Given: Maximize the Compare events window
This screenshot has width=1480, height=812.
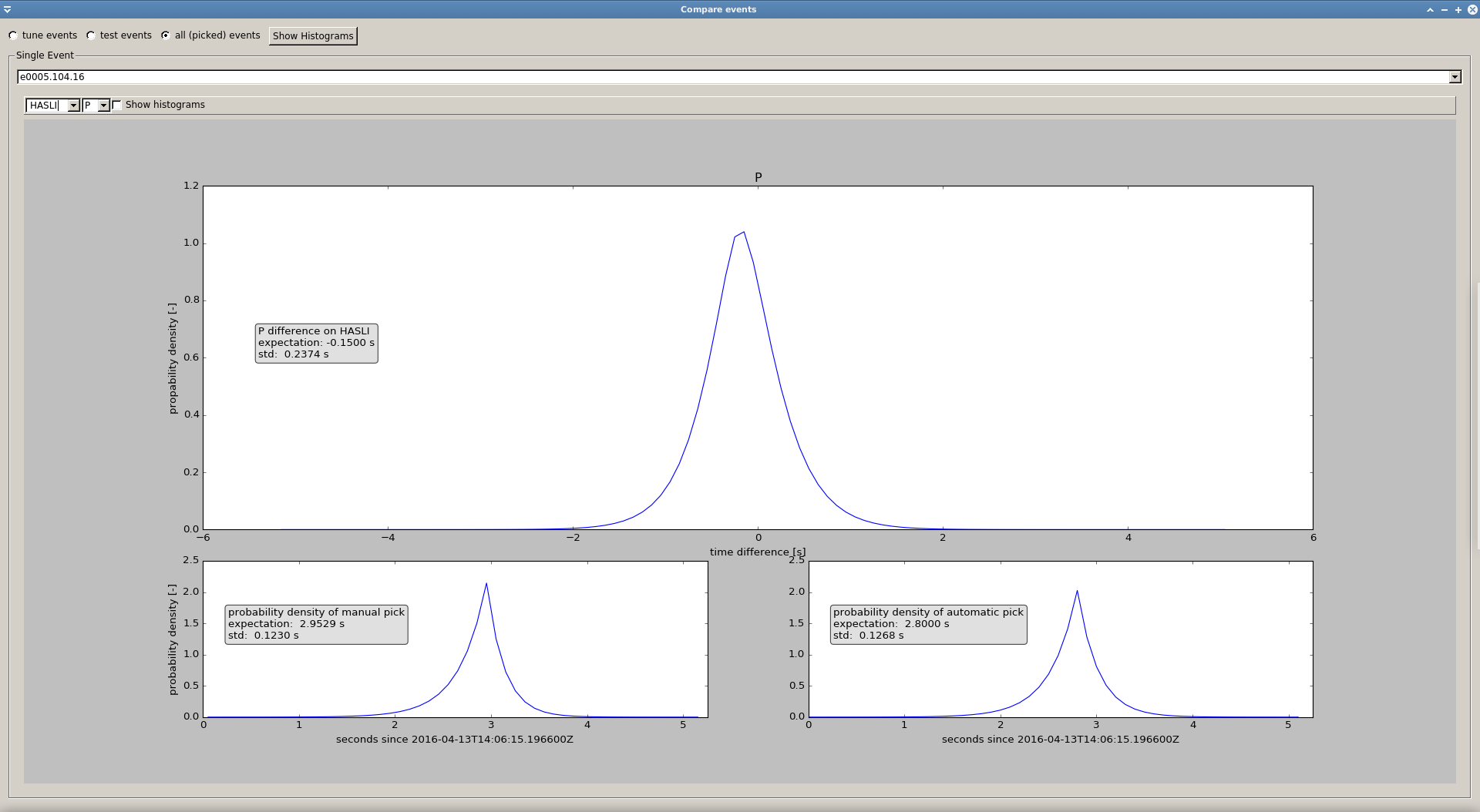Looking at the screenshot, I should click(x=1458, y=9).
